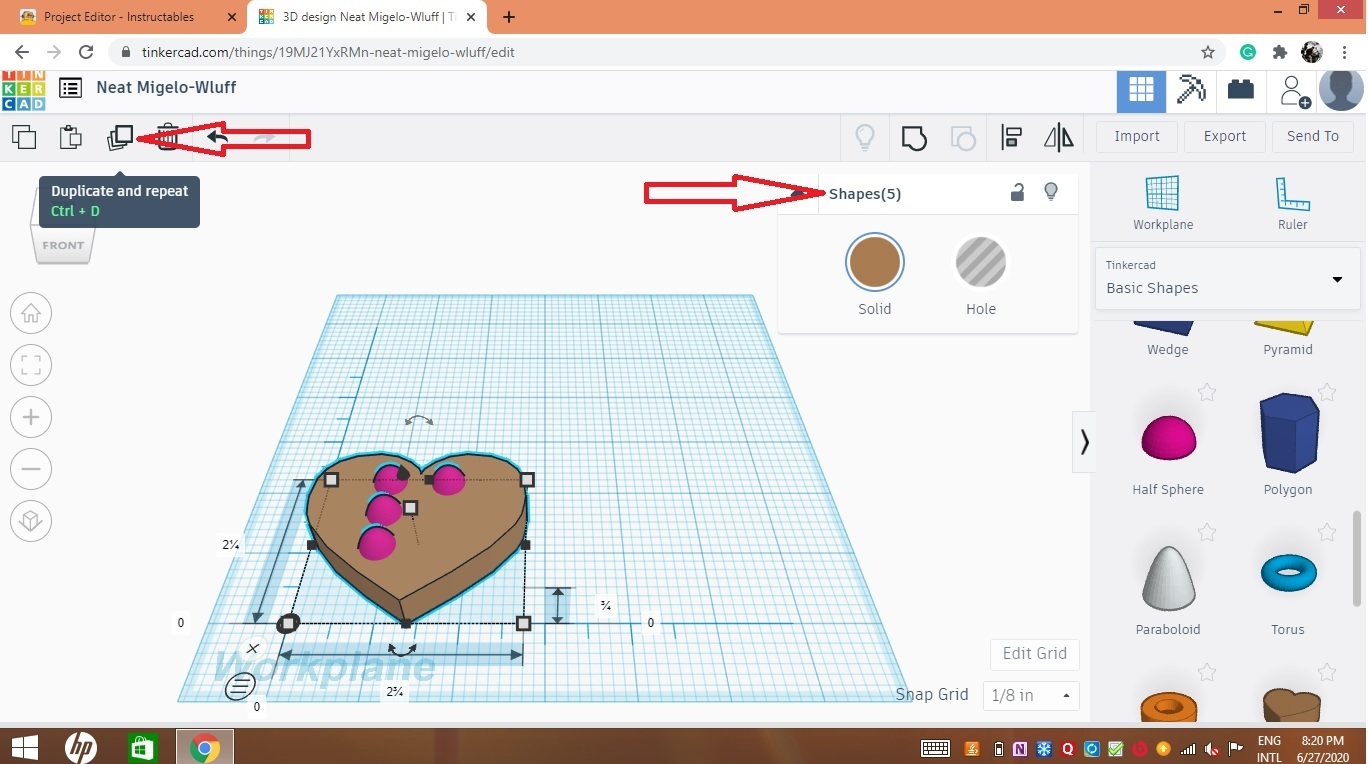Open the Align tool
This screenshot has height=764, width=1368.
pos(1011,137)
